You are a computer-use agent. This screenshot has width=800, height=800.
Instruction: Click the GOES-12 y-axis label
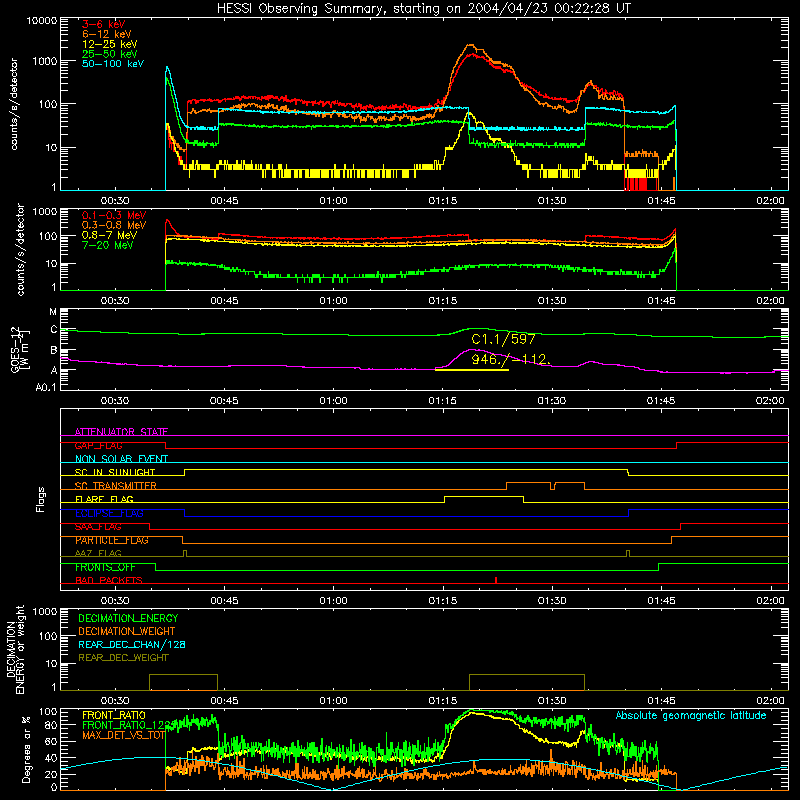tap(18, 349)
